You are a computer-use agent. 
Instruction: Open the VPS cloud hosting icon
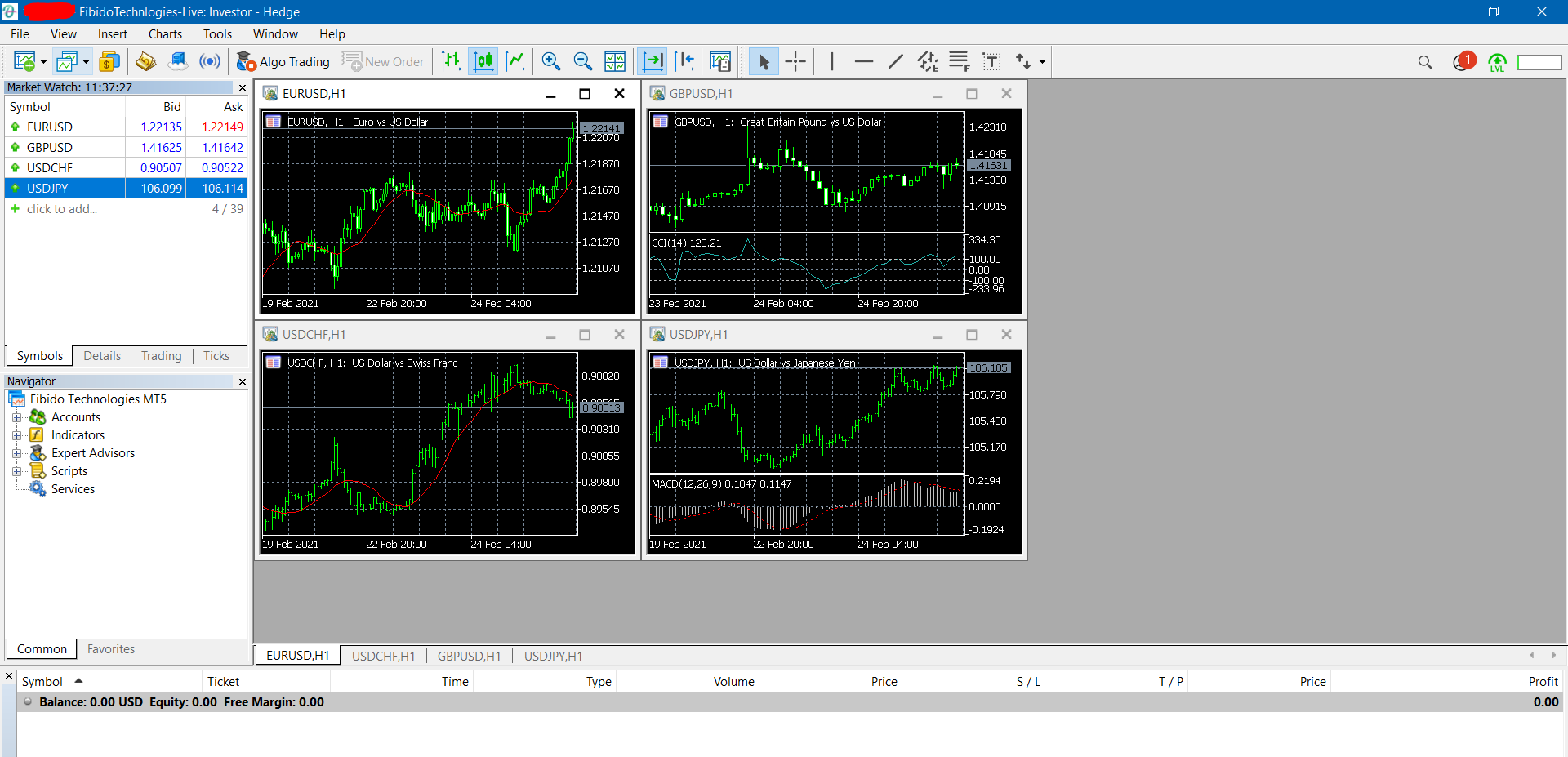177,61
